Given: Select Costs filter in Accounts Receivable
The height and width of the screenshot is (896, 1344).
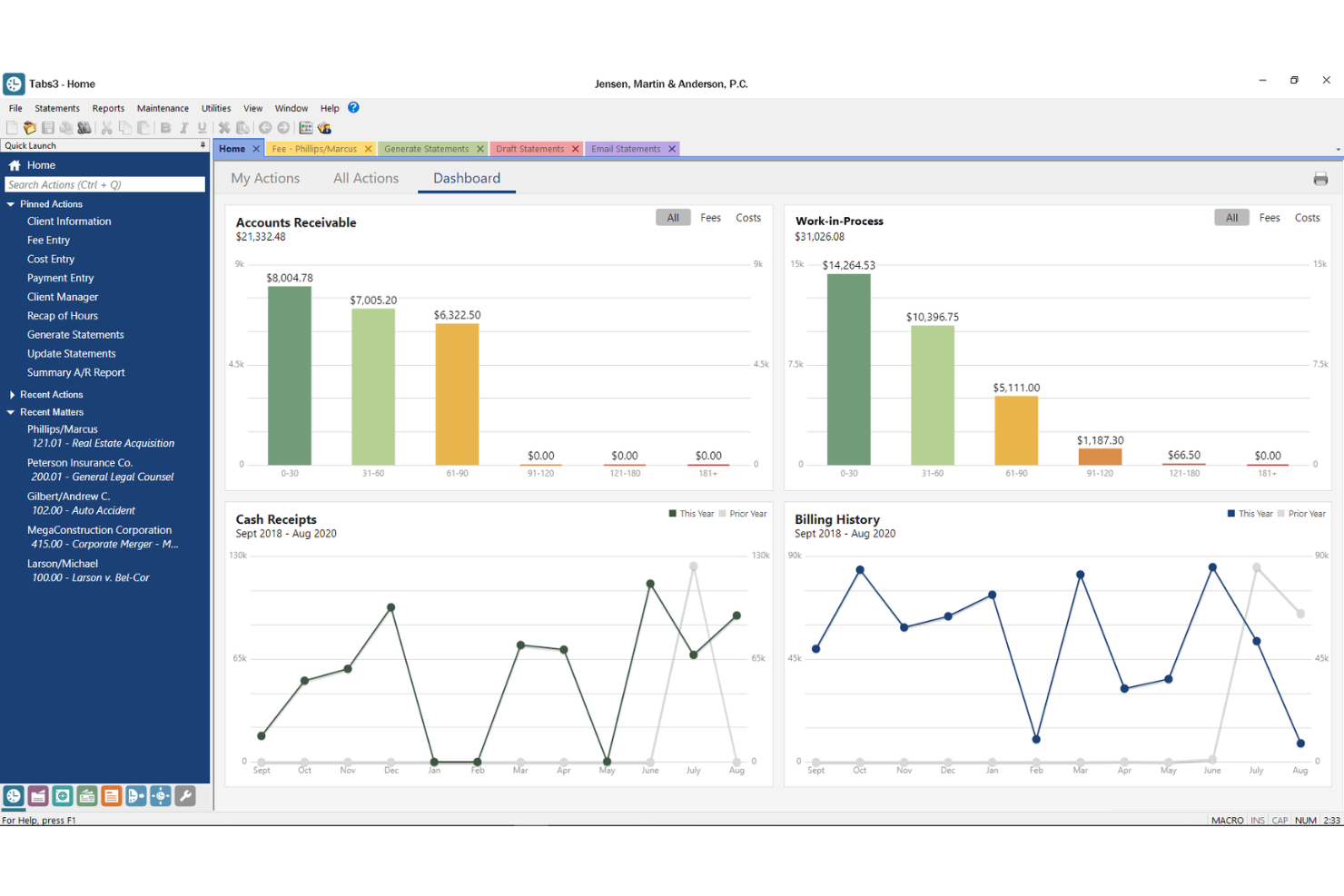Looking at the screenshot, I should (x=748, y=218).
